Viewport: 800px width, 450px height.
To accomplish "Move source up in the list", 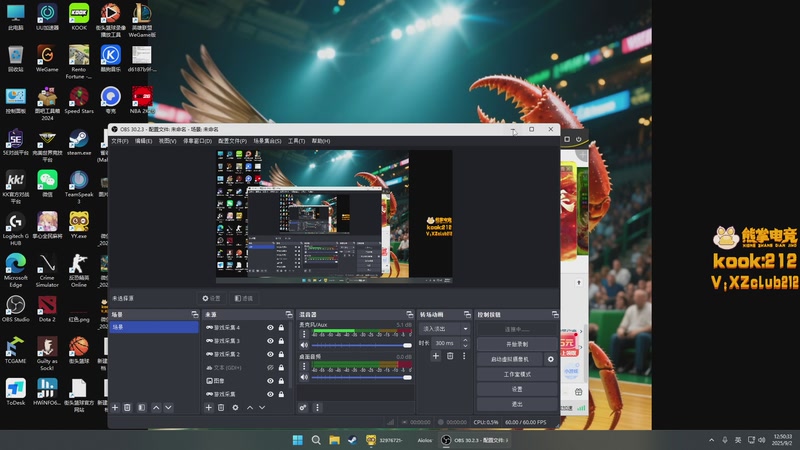I will click(249, 408).
